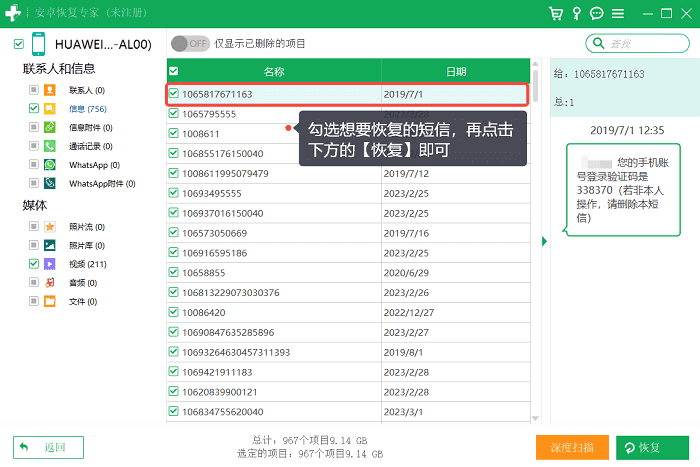Open the shopping cart purchase icon

tap(556, 14)
